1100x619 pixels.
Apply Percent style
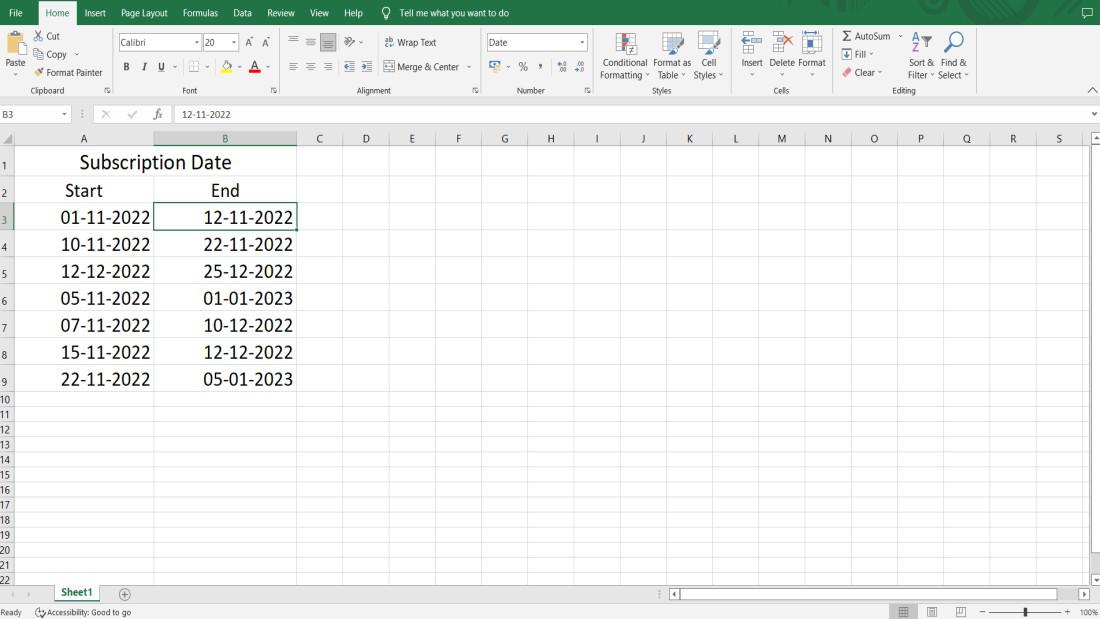pyautogui.click(x=523, y=67)
